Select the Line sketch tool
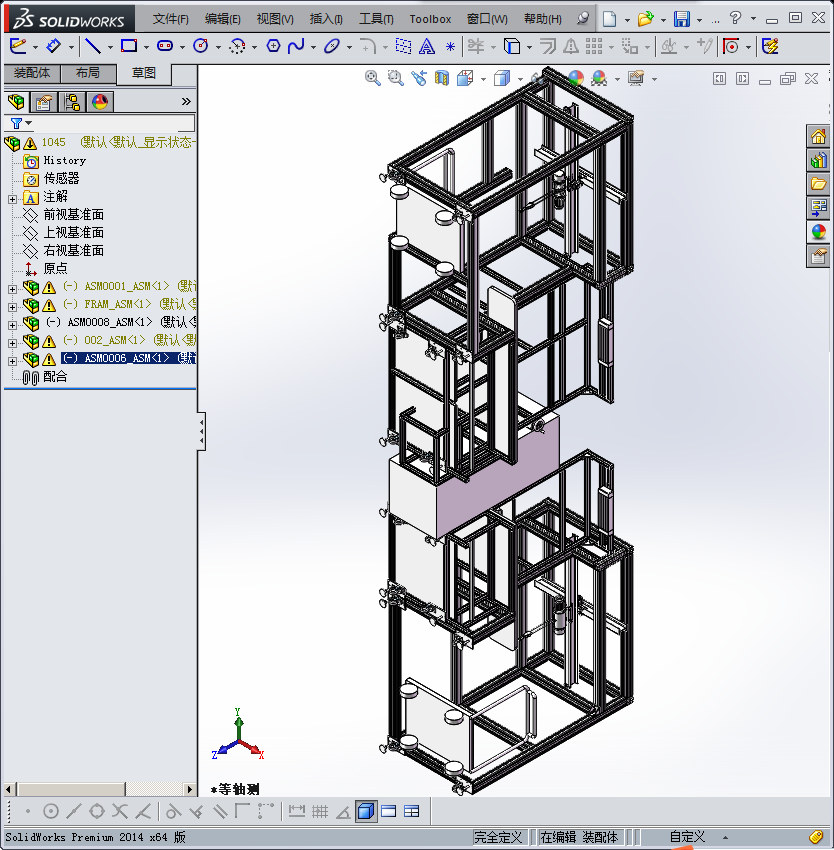 tap(93, 46)
